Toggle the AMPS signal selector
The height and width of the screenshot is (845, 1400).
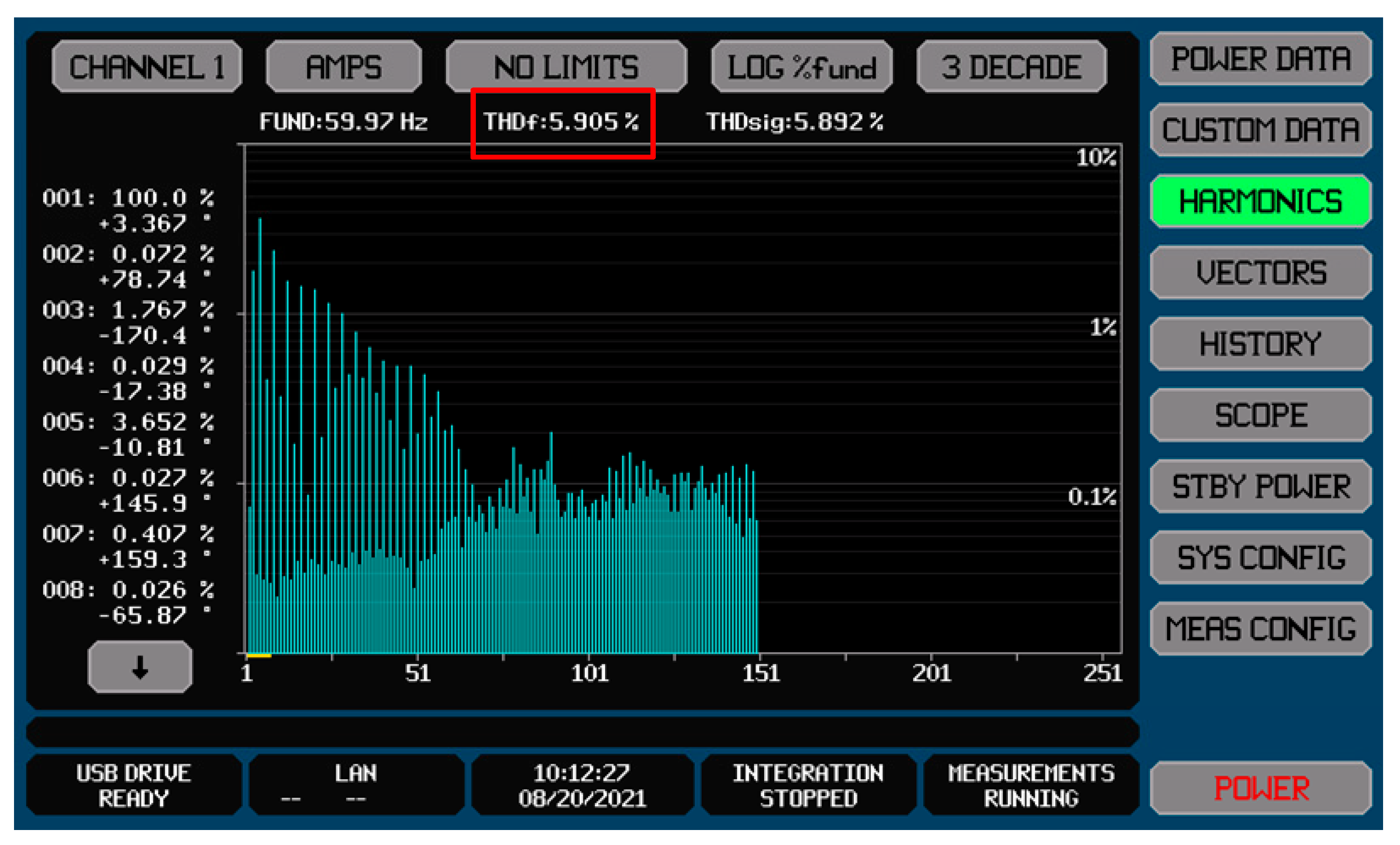coord(344,67)
